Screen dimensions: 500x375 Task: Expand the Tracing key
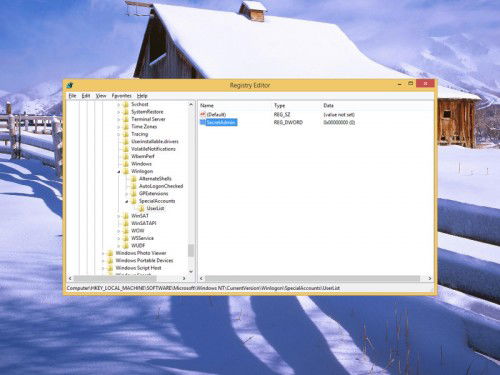tap(119, 134)
